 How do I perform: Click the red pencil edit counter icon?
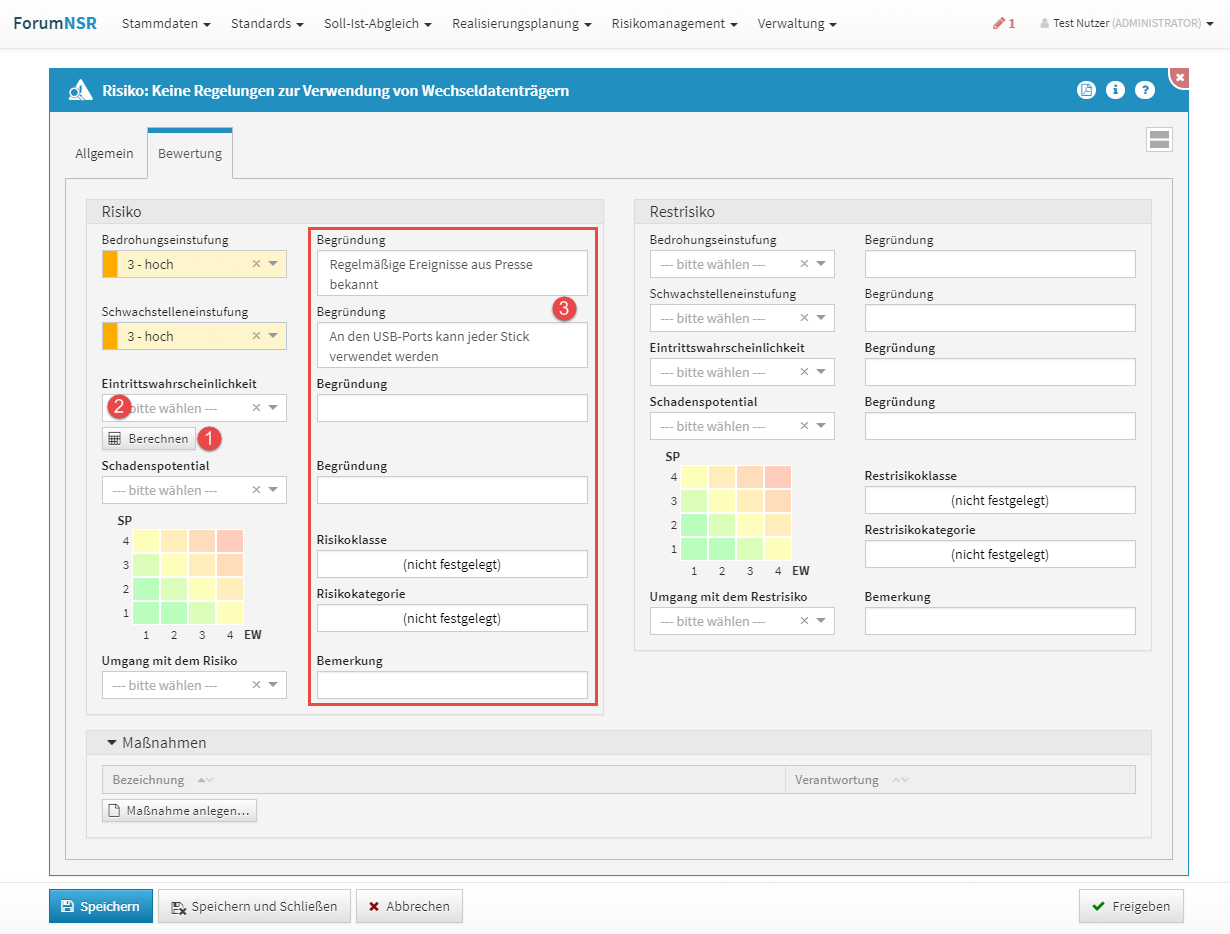tap(1003, 23)
